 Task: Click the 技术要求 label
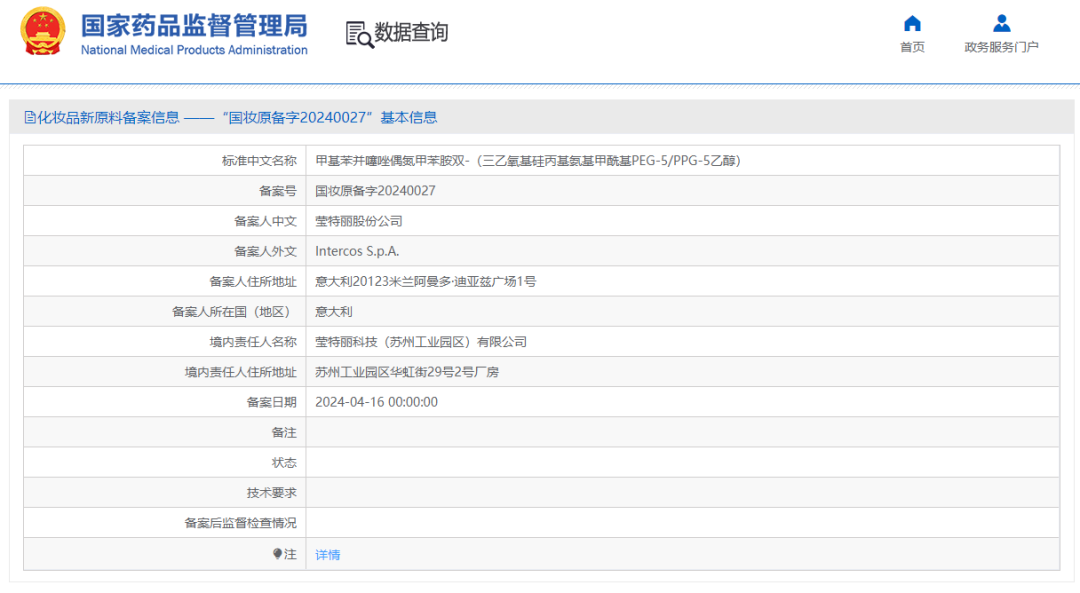[x=271, y=493]
